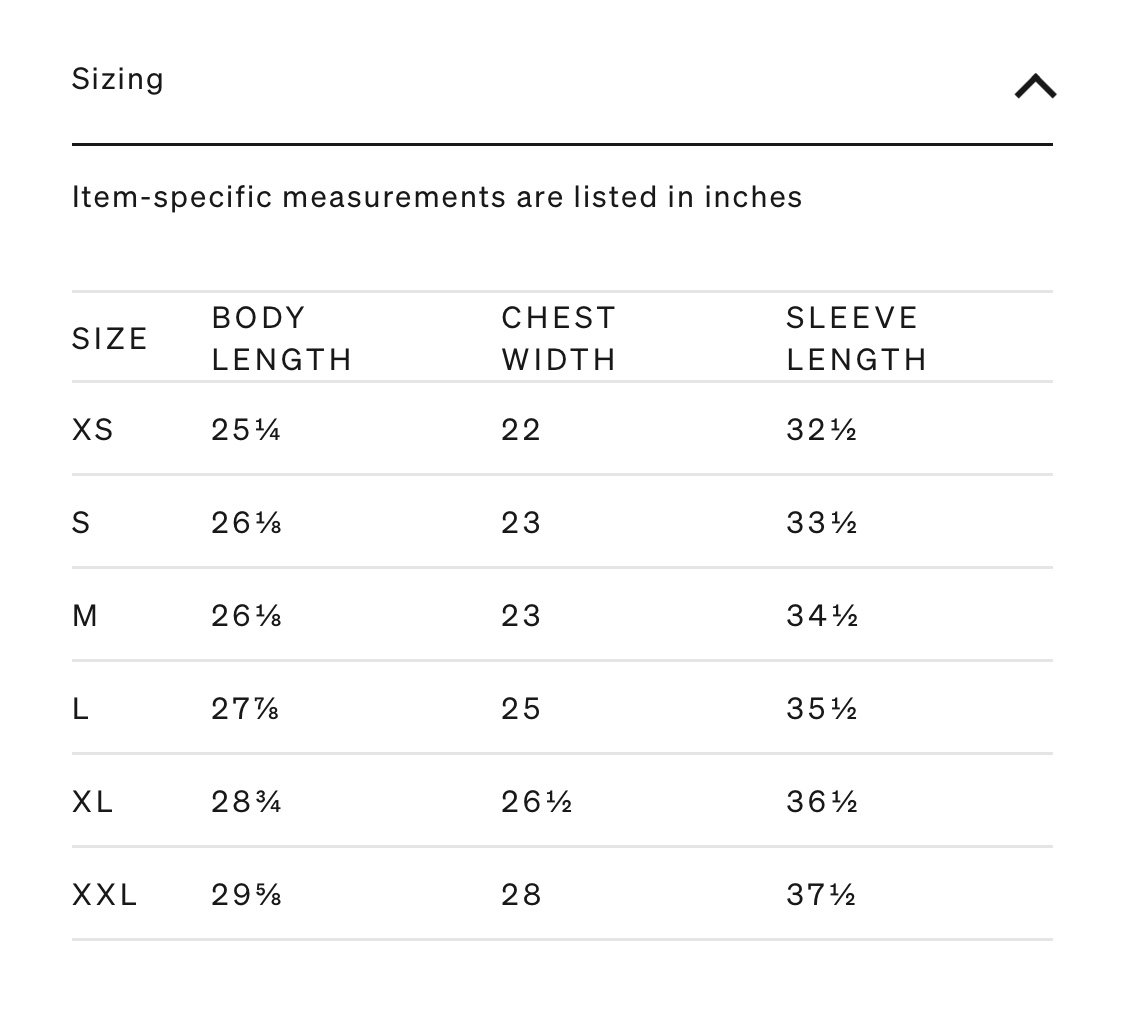The height and width of the screenshot is (1027, 1125).
Task: Select the SLEEVE LENGTH column header
Action: coord(857,339)
